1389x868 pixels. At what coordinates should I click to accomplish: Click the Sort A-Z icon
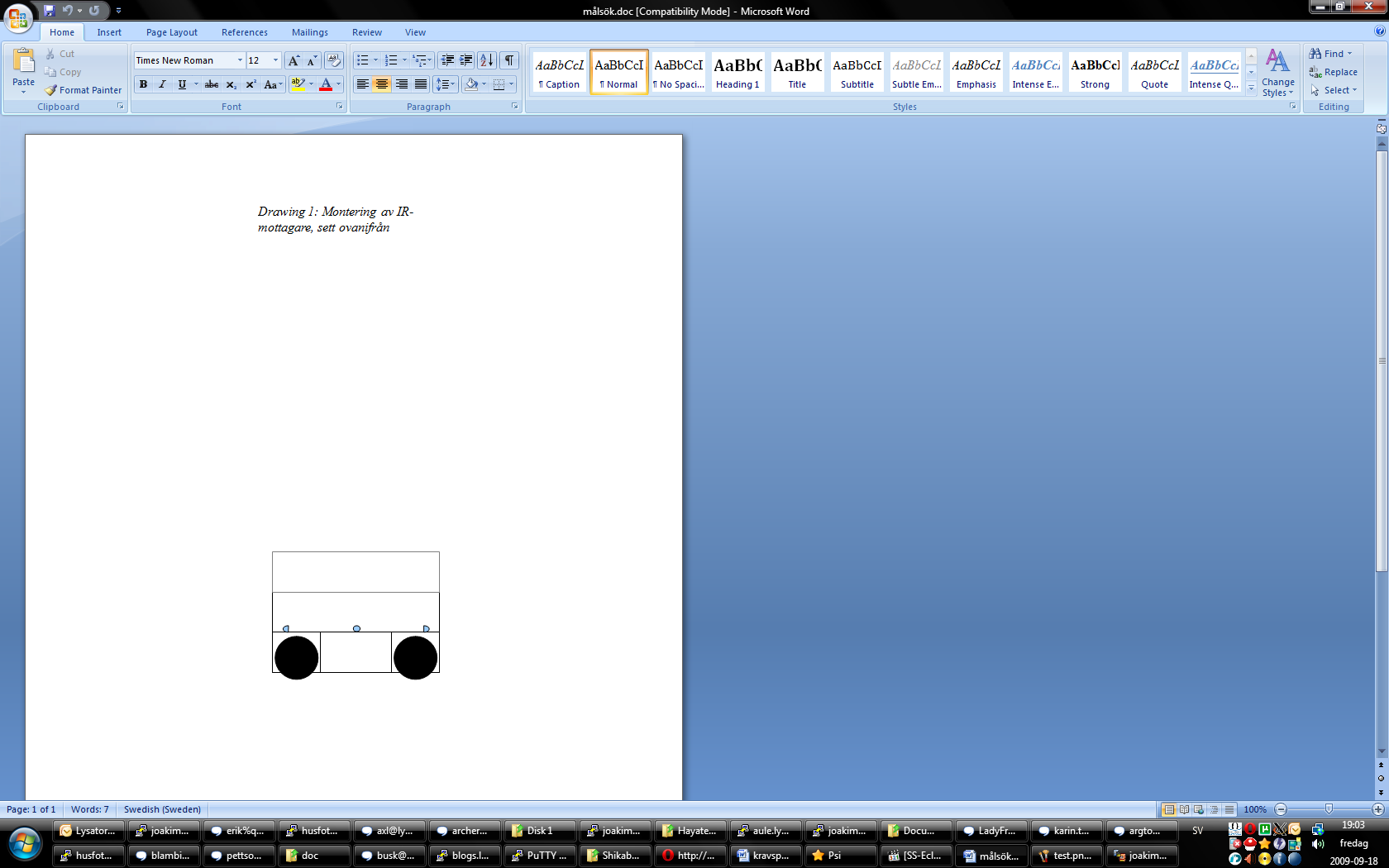[487, 60]
